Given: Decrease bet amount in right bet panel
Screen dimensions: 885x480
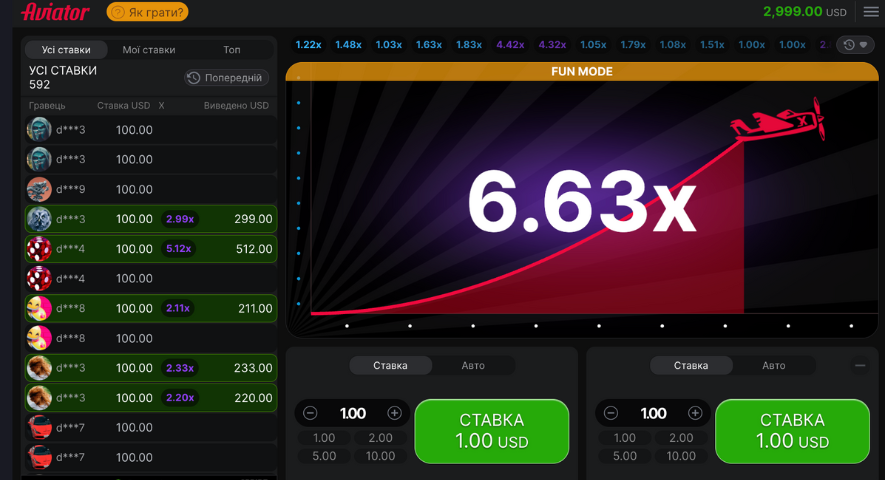Looking at the screenshot, I should [x=611, y=413].
